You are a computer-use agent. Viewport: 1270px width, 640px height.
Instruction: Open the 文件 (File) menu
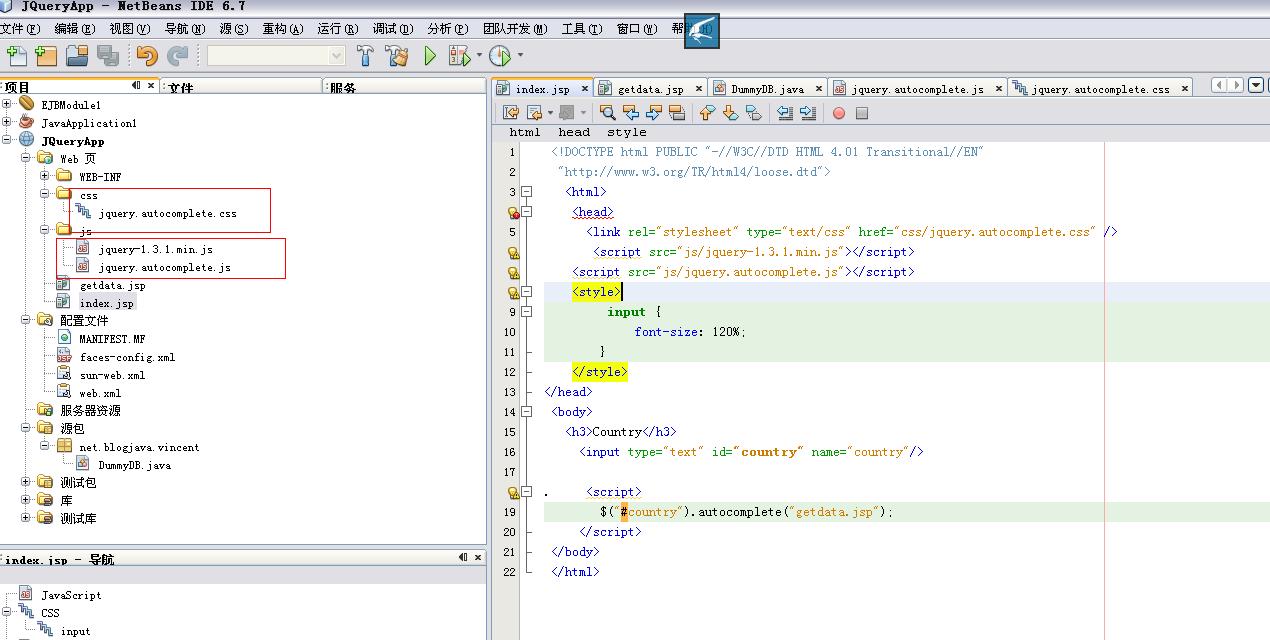[19, 29]
